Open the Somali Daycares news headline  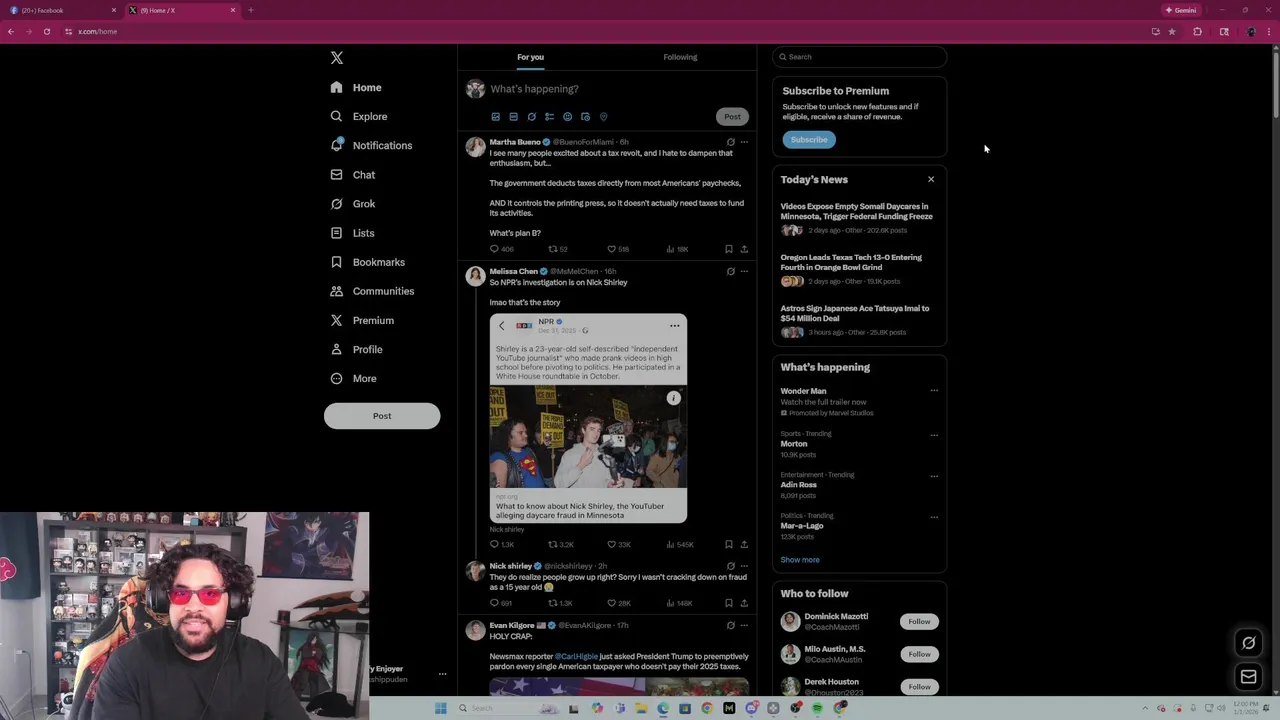click(857, 211)
